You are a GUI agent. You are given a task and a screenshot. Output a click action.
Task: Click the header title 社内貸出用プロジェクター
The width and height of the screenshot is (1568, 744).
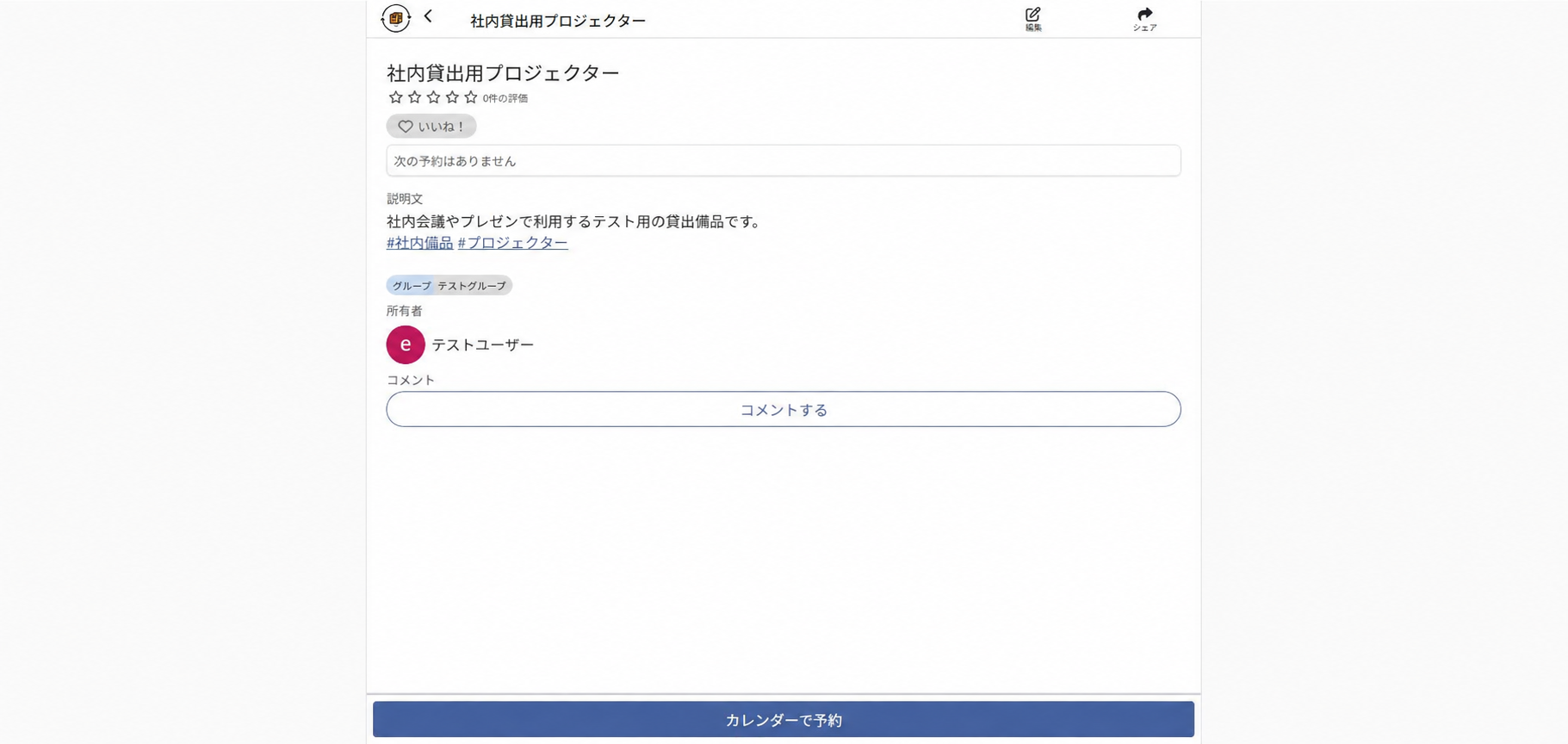(558, 21)
